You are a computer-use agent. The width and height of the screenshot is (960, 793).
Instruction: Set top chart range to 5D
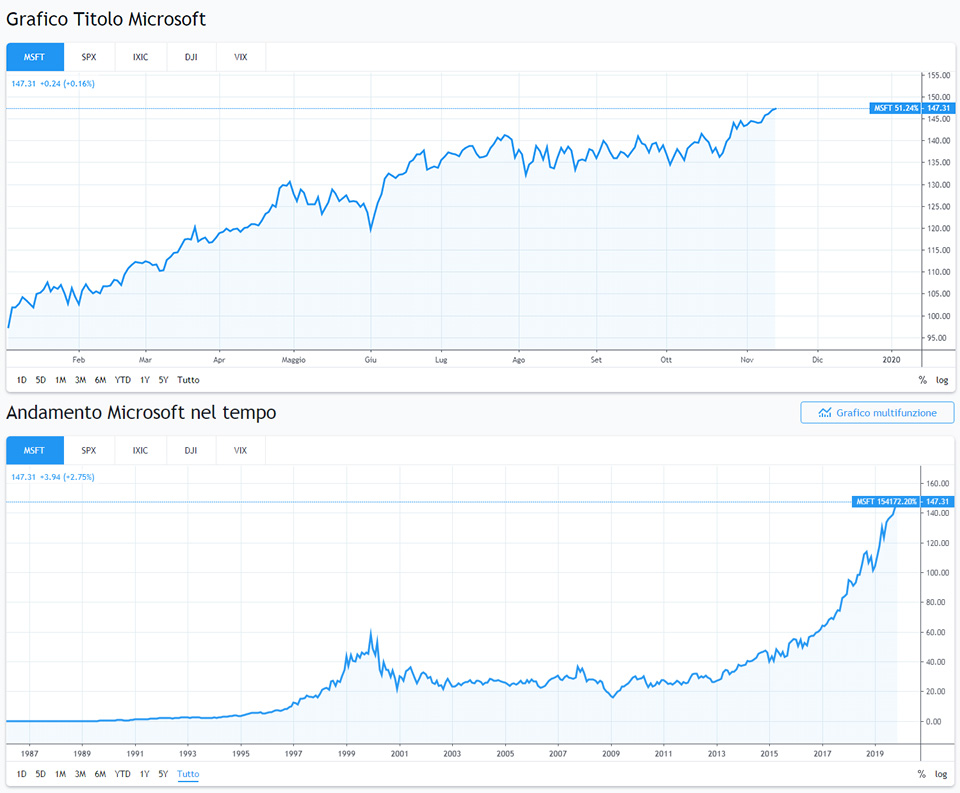(40, 380)
